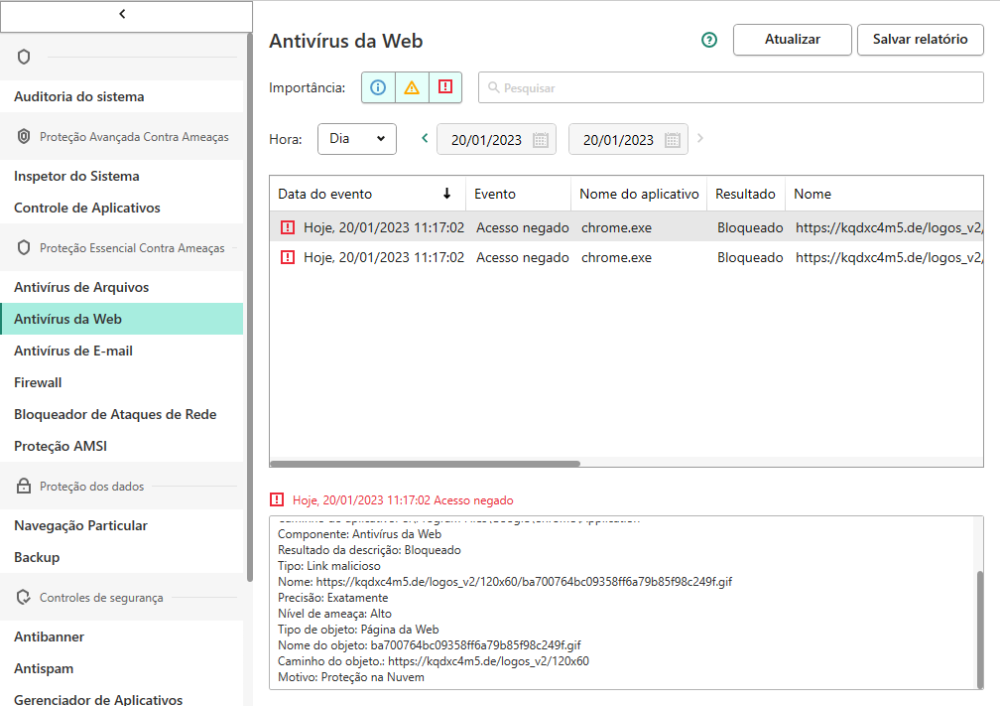Click the start date field 20/01/2023
This screenshot has width=1000, height=706.
[496, 139]
